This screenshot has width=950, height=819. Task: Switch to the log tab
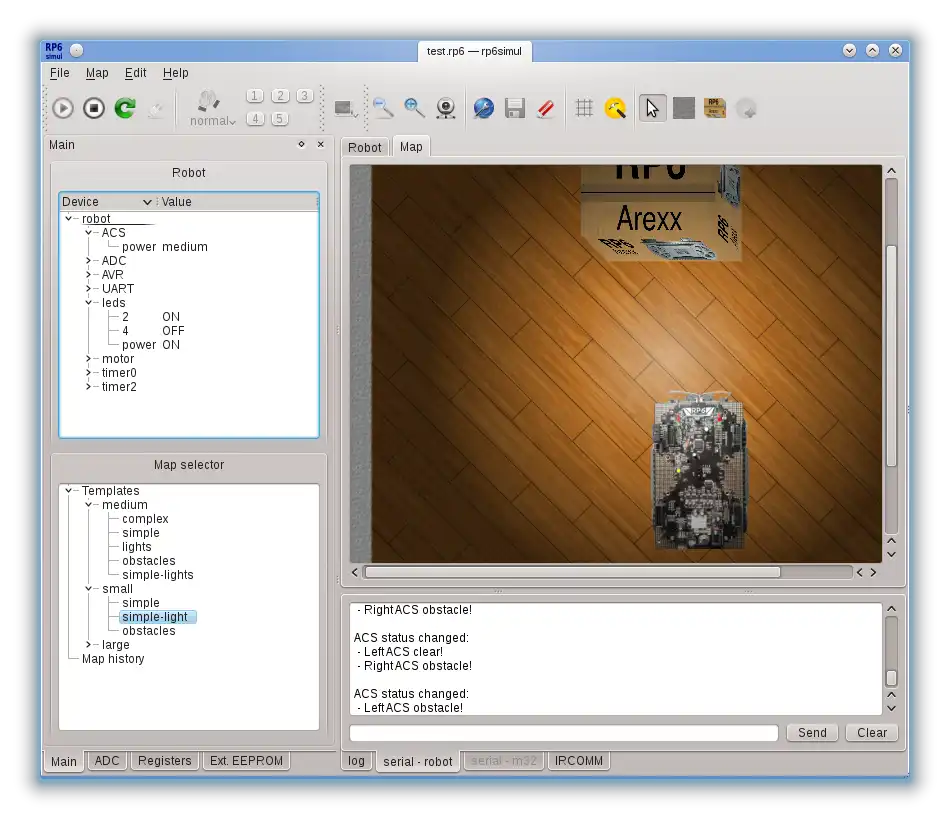pyautogui.click(x=356, y=761)
